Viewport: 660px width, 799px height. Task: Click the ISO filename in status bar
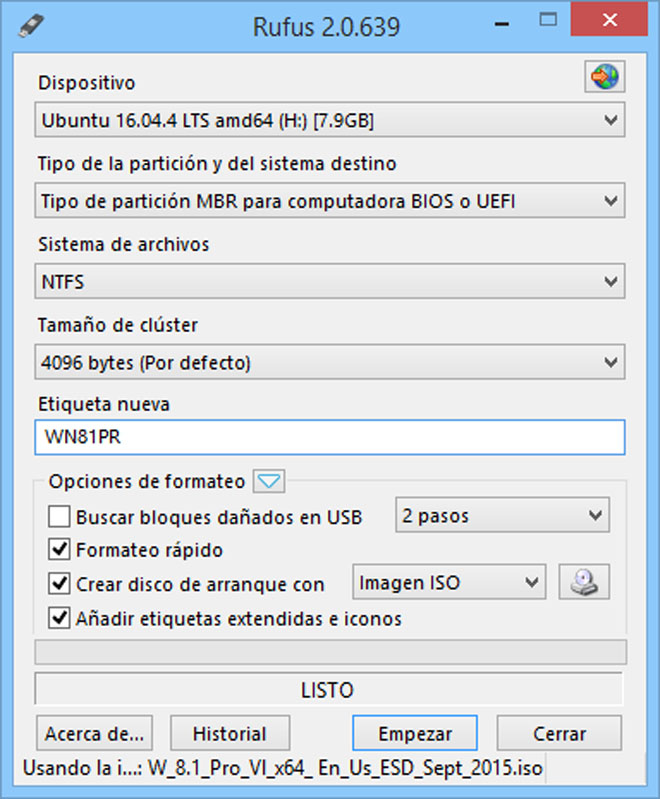pyautogui.click(x=345, y=767)
